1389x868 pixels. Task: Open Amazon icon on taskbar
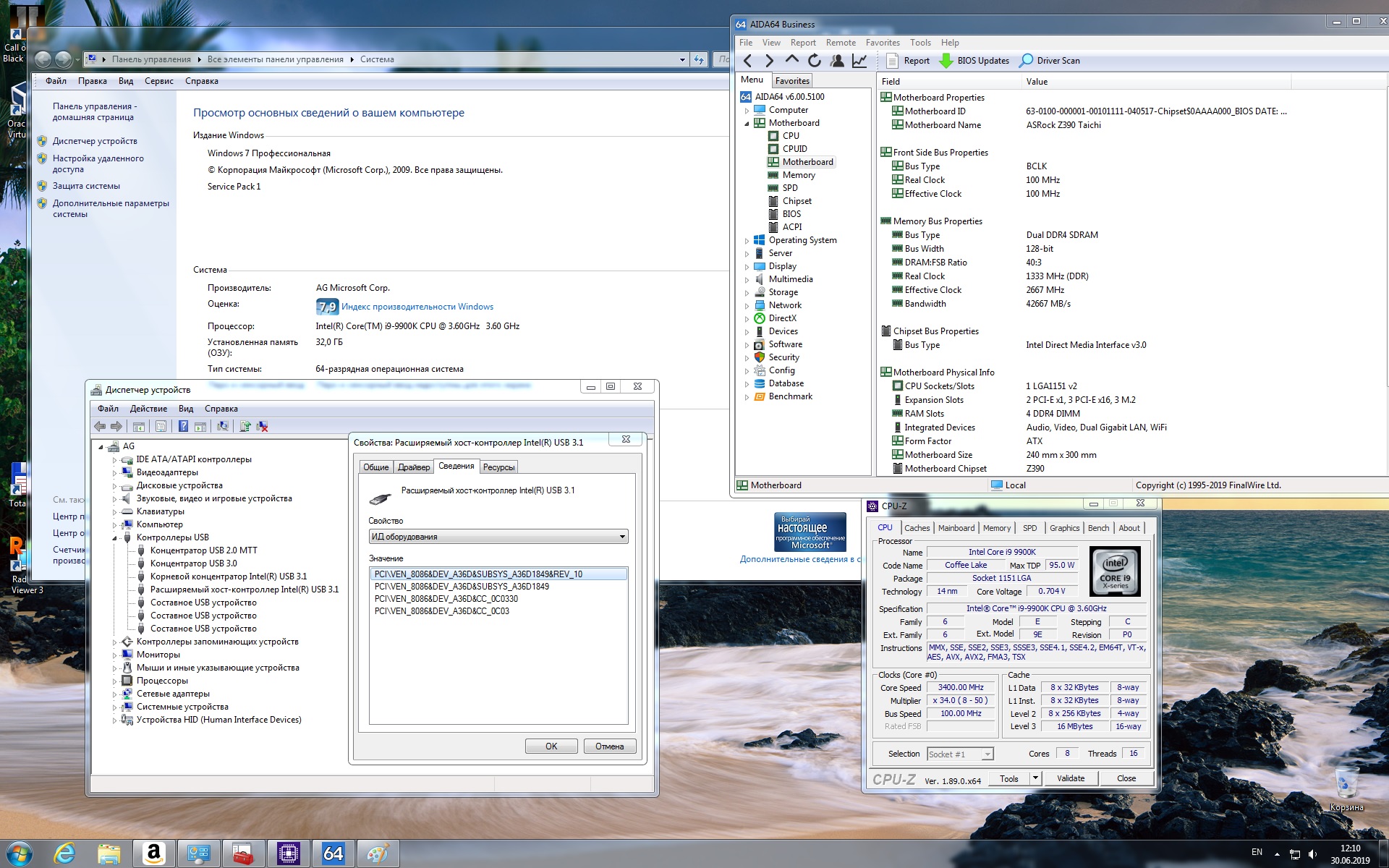point(153,854)
